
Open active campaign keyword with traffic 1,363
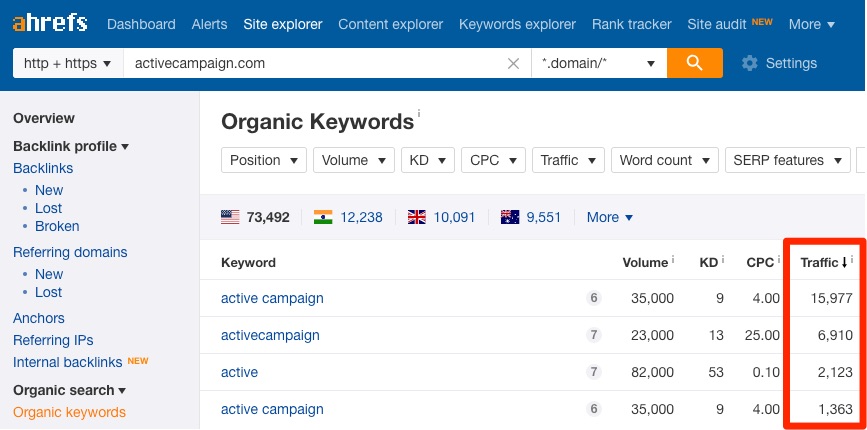tap(272, 409)
